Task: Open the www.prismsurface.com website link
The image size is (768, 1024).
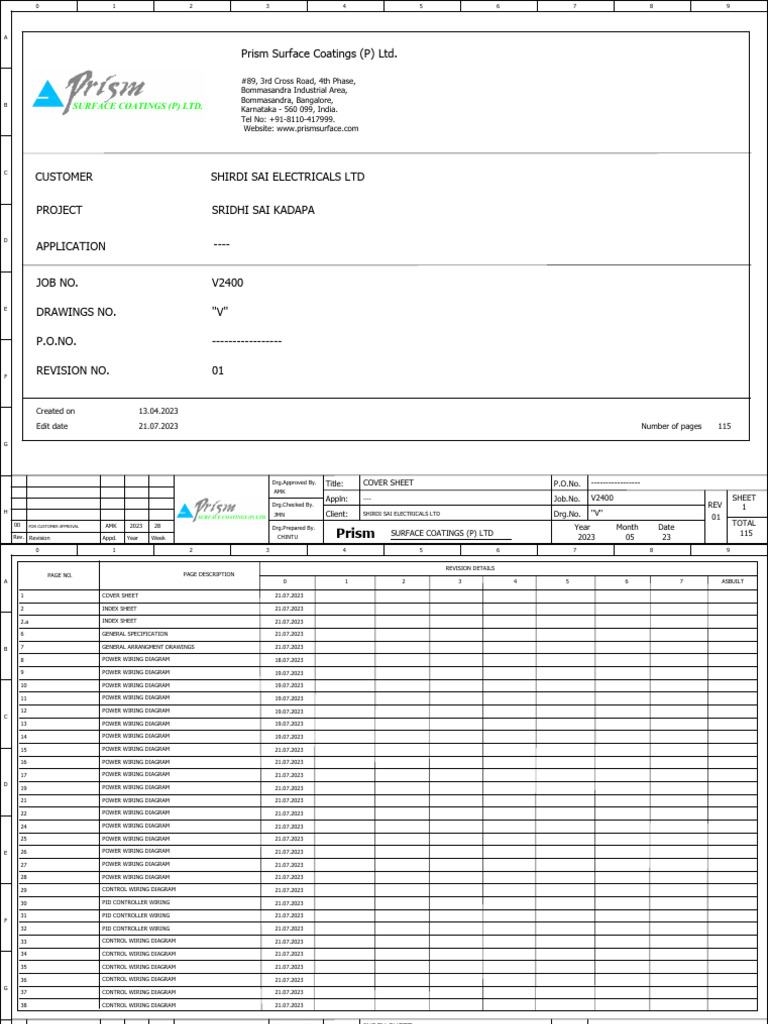Action: click(x=317, y=129)
